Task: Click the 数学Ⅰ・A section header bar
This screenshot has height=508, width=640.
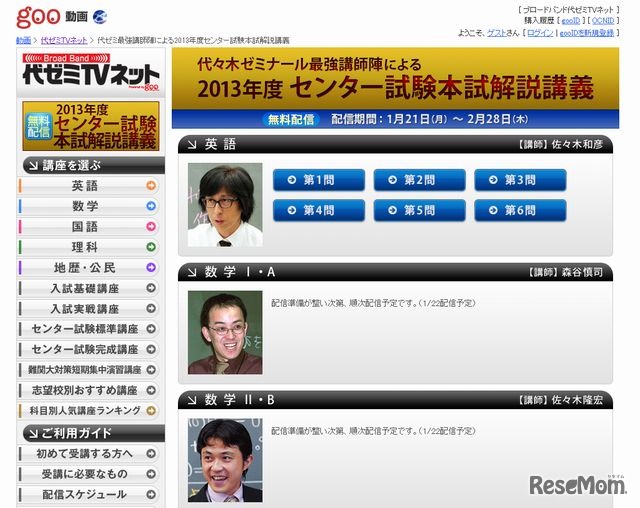Action: (396, 272)
